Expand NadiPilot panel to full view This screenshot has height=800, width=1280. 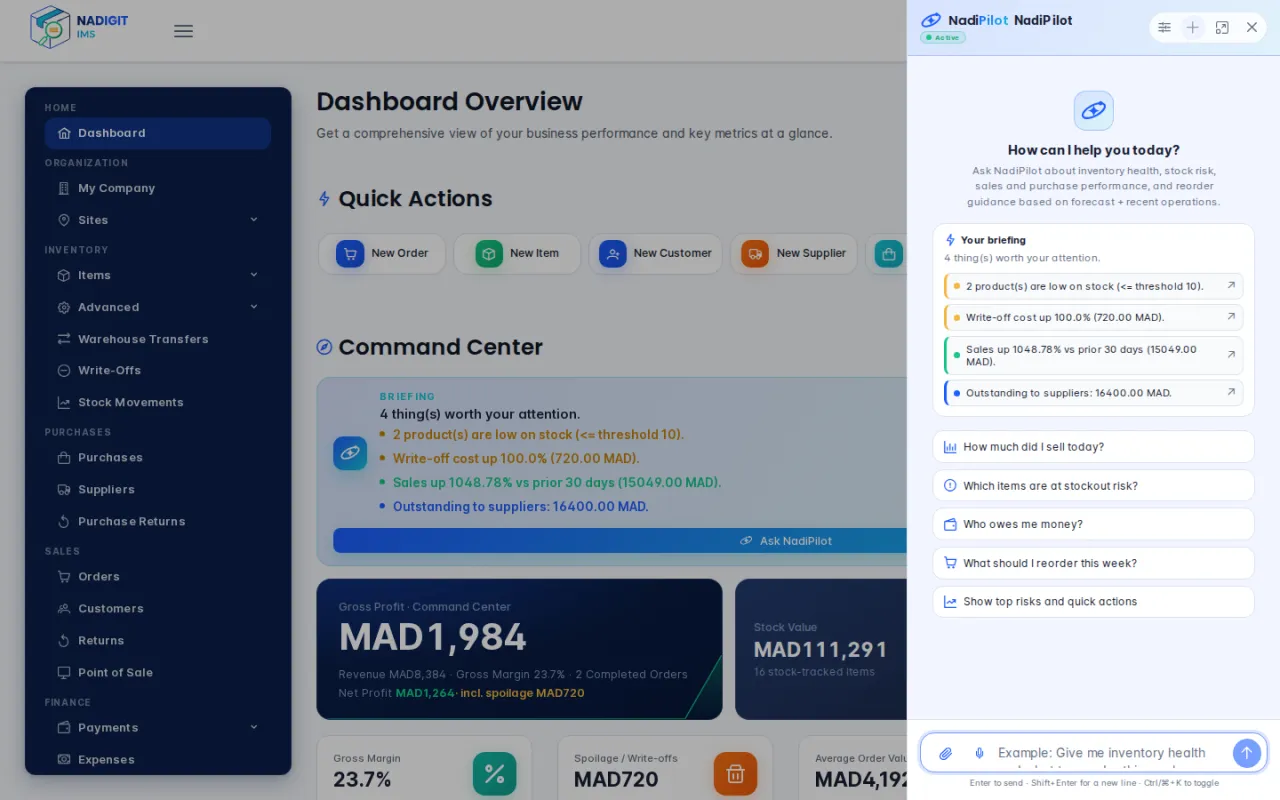point(1222,27)
